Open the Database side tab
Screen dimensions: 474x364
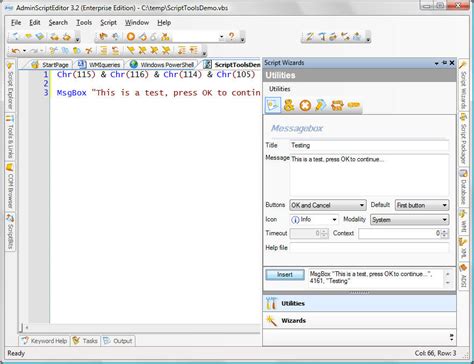(x=463, y=187)
